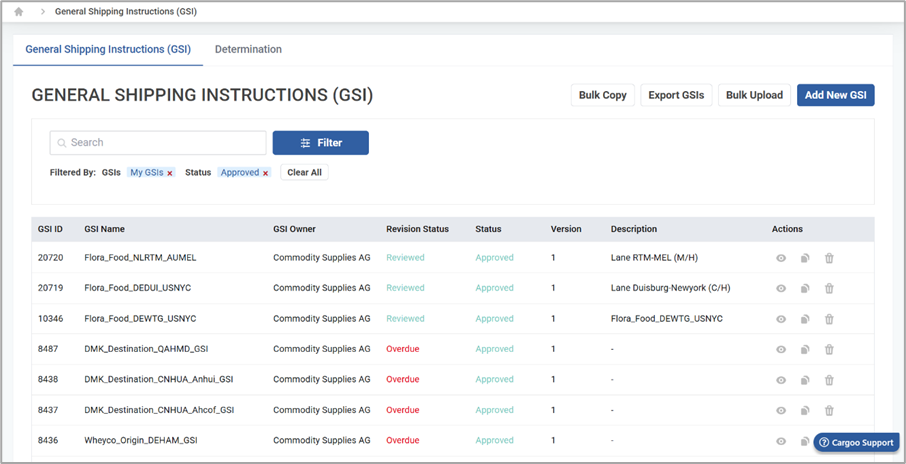This screenshot has height=464, width=906.
Task: Delete GSI 8437 with trash icon
Action: [829, 410]
